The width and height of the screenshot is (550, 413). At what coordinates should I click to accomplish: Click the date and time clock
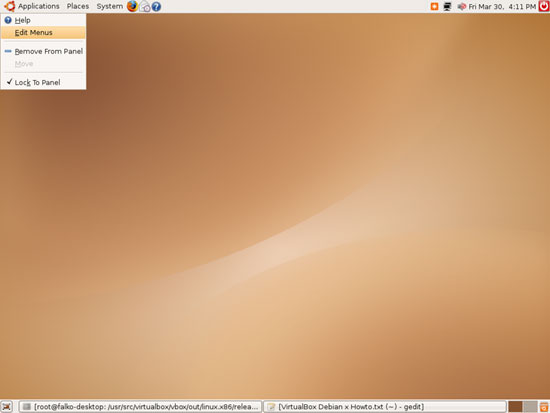[502, 6]
